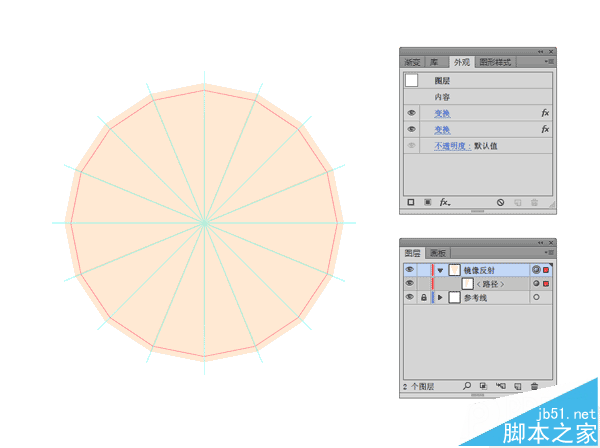Click target circle of 参考线 layer
This screenshot has width=600, height=448.
[x=536, y=297]
